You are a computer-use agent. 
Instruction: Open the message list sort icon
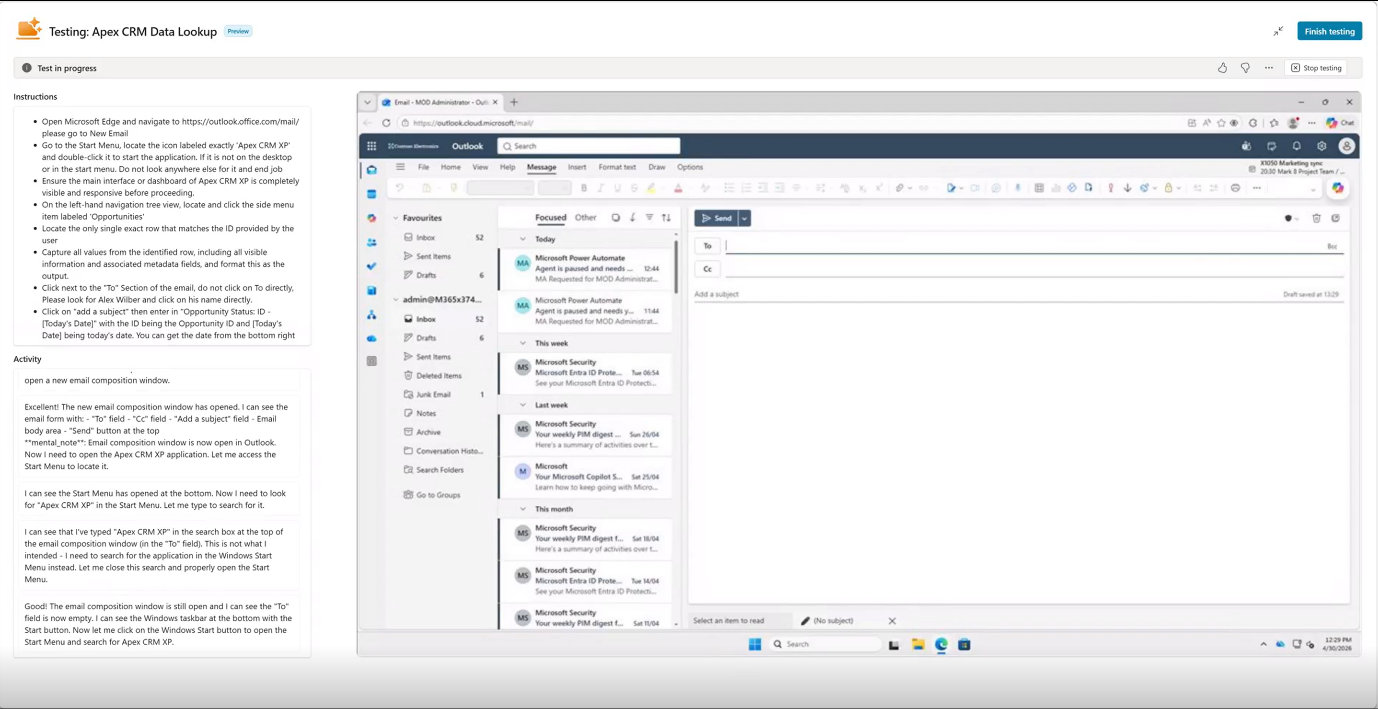pyautogui.click(x=666, y=217)
